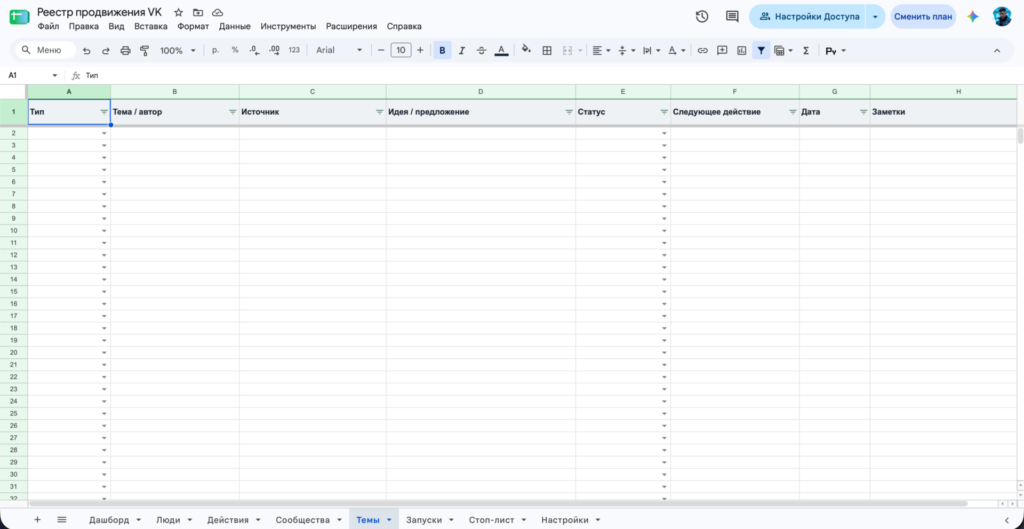Click the formula bar showing Тип

pyautogui.click(x=552, y=76)
